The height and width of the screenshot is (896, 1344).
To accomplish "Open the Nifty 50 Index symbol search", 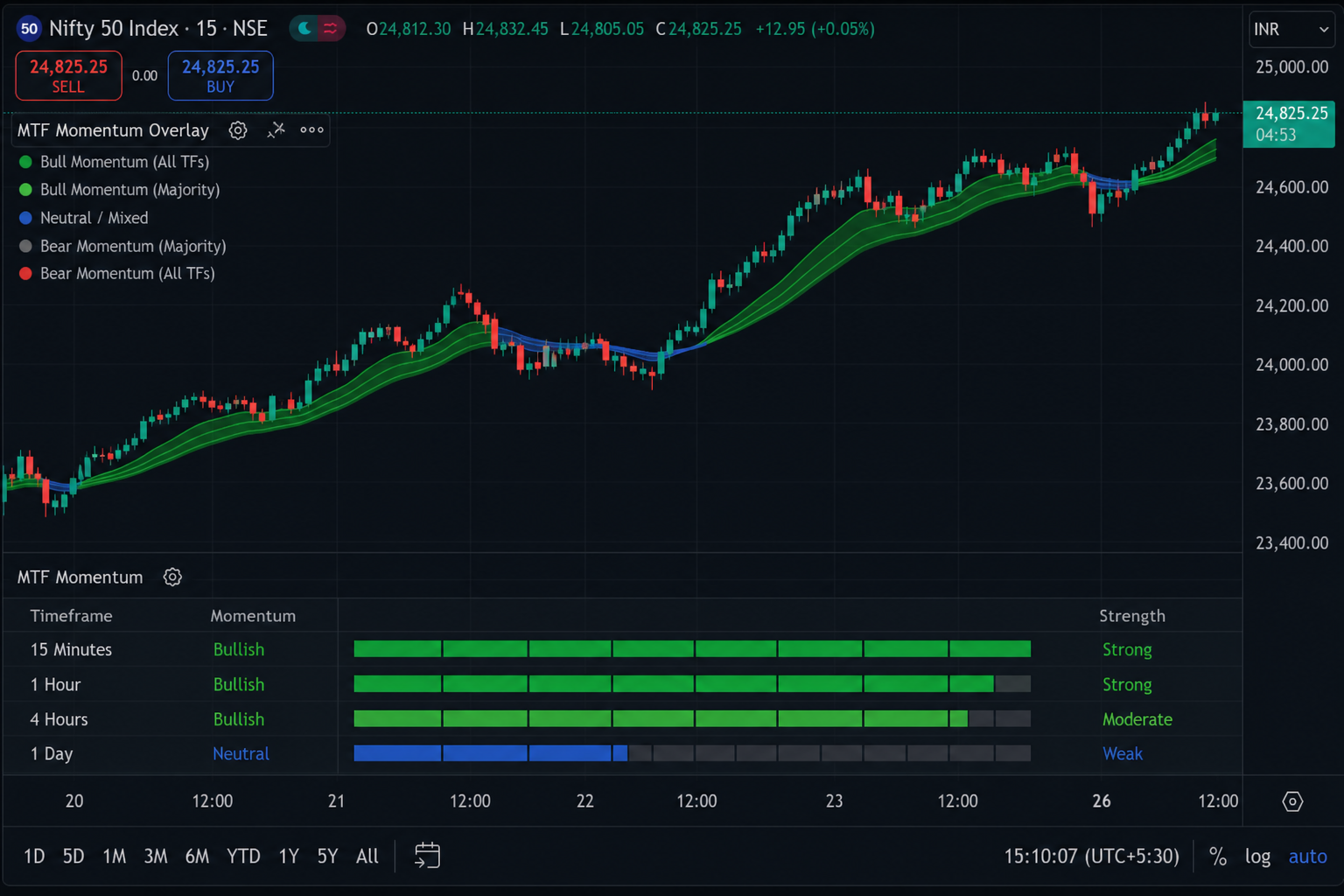I will coord(158,29).
